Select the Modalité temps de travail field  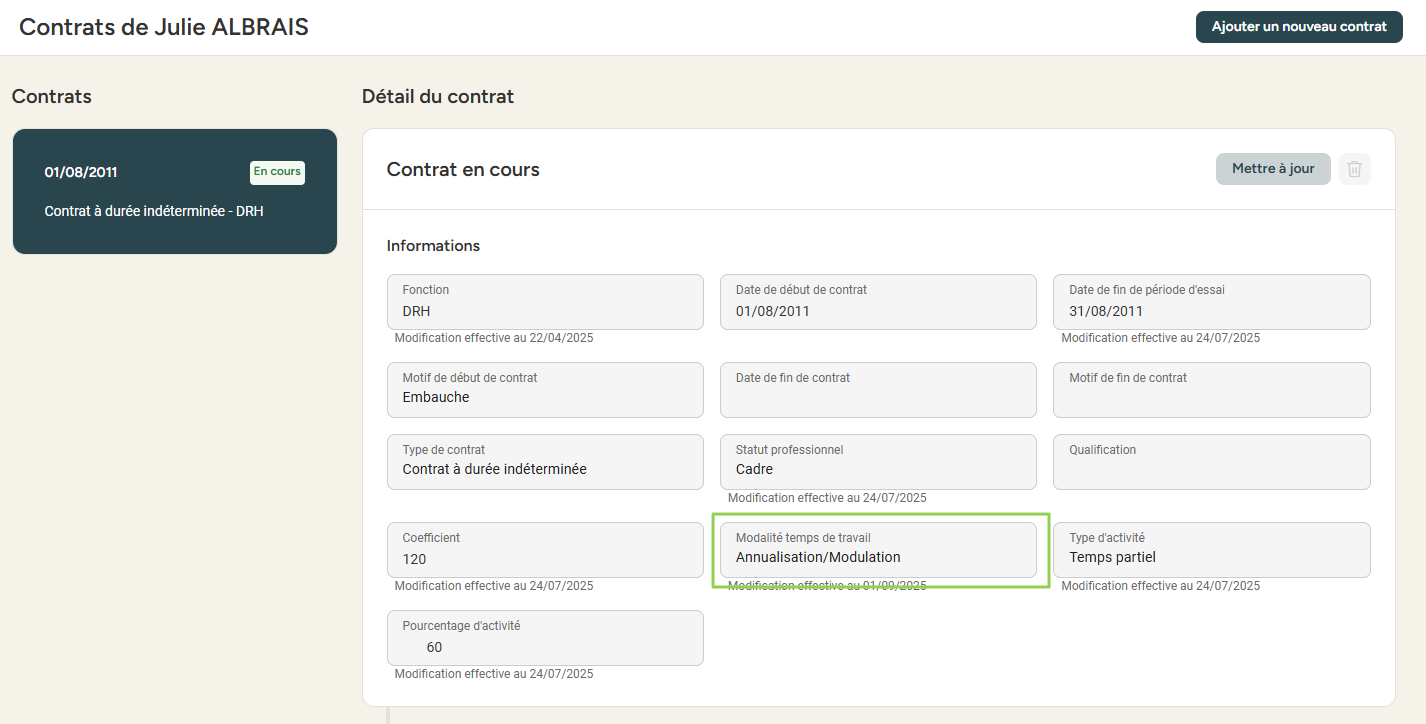pos(878,549)
